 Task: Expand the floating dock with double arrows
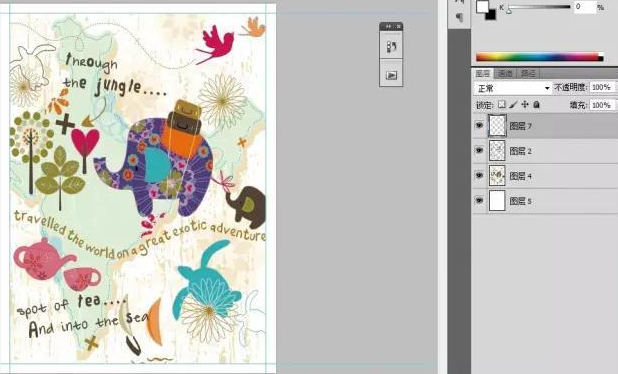(x=388, y=26)
